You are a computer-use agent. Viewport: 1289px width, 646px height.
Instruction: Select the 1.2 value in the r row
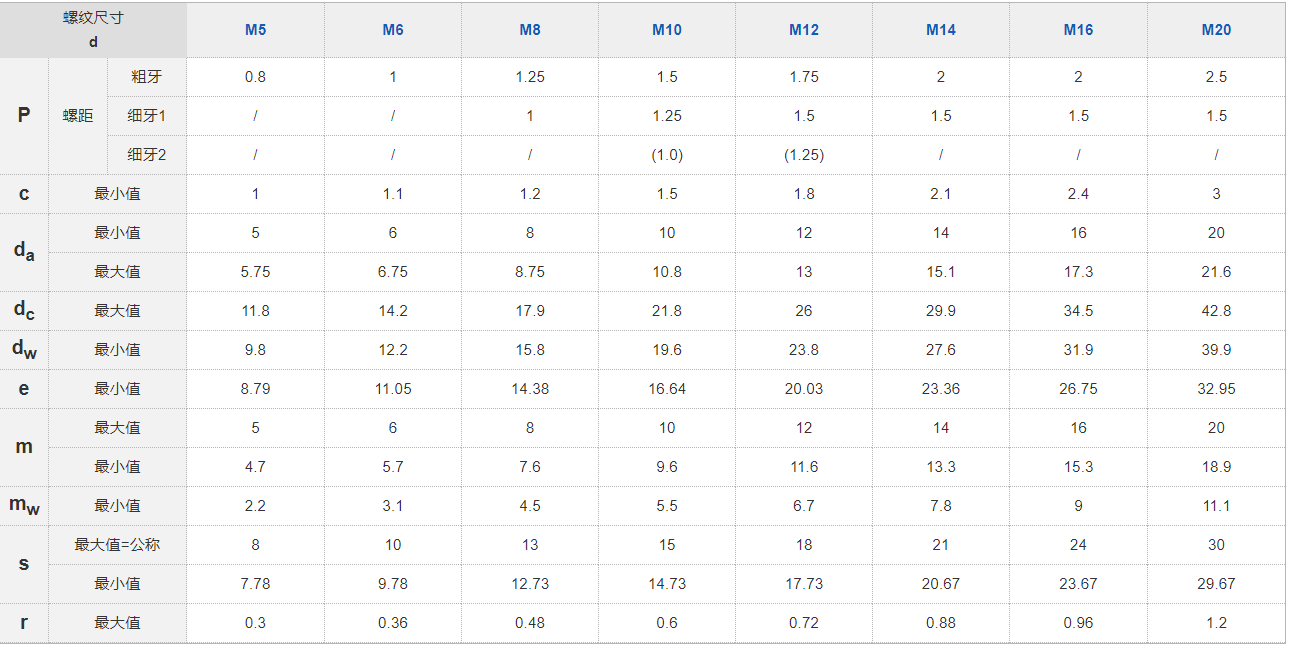click(1216, 623)
